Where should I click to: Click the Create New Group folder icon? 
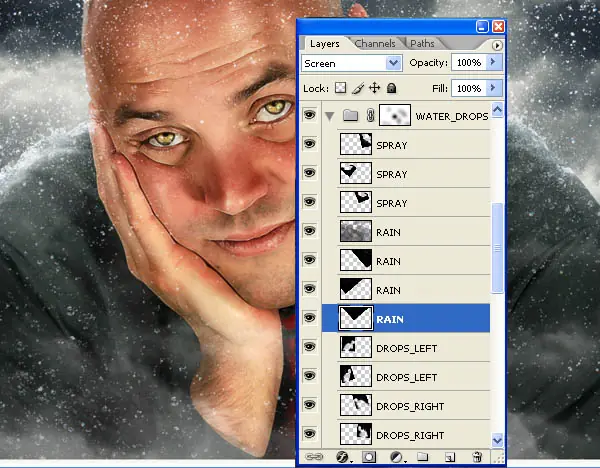(x=422, y=457)
